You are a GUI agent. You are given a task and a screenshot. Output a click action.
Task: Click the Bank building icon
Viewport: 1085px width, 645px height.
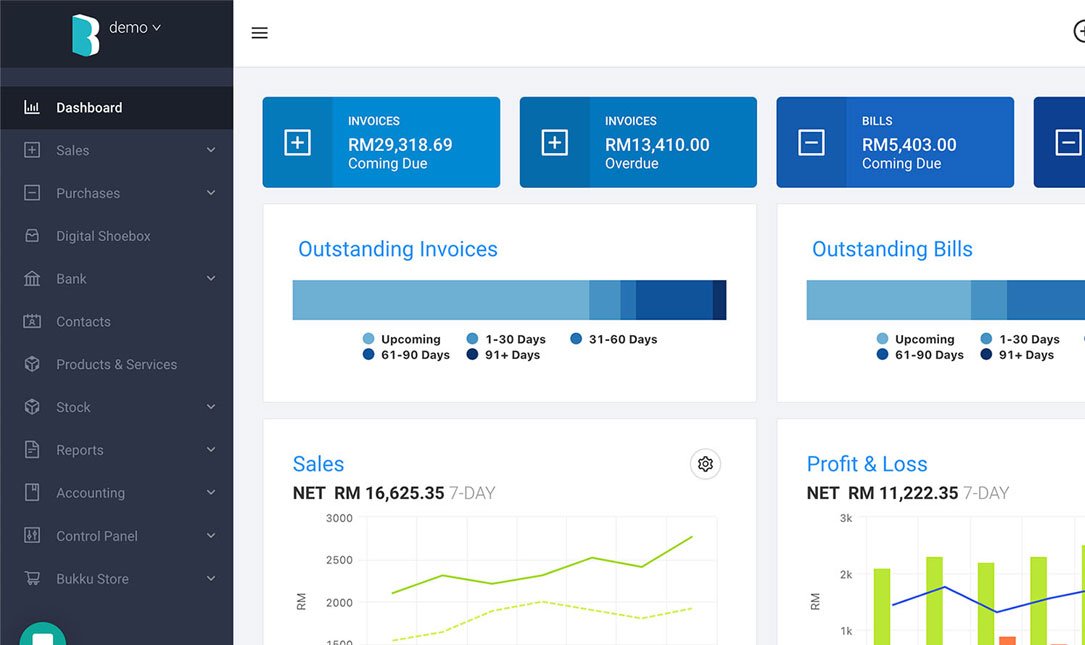coord(32,279)
